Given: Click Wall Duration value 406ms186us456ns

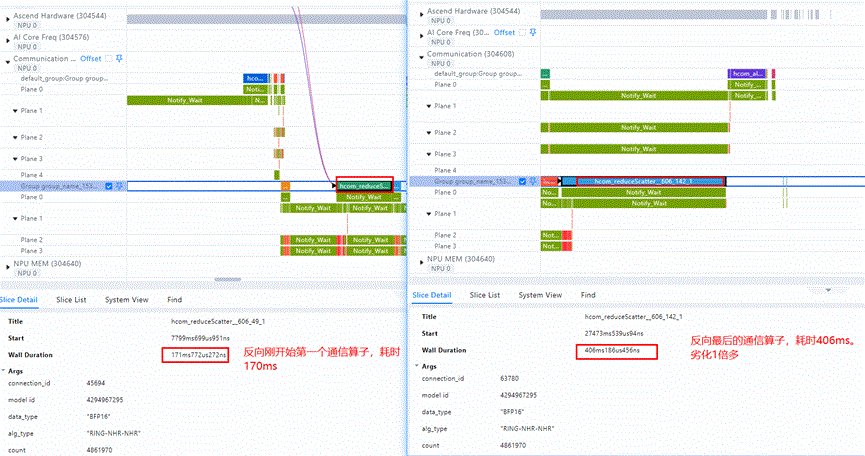Looking at the screenshot, I should click(x=612, y=350).
